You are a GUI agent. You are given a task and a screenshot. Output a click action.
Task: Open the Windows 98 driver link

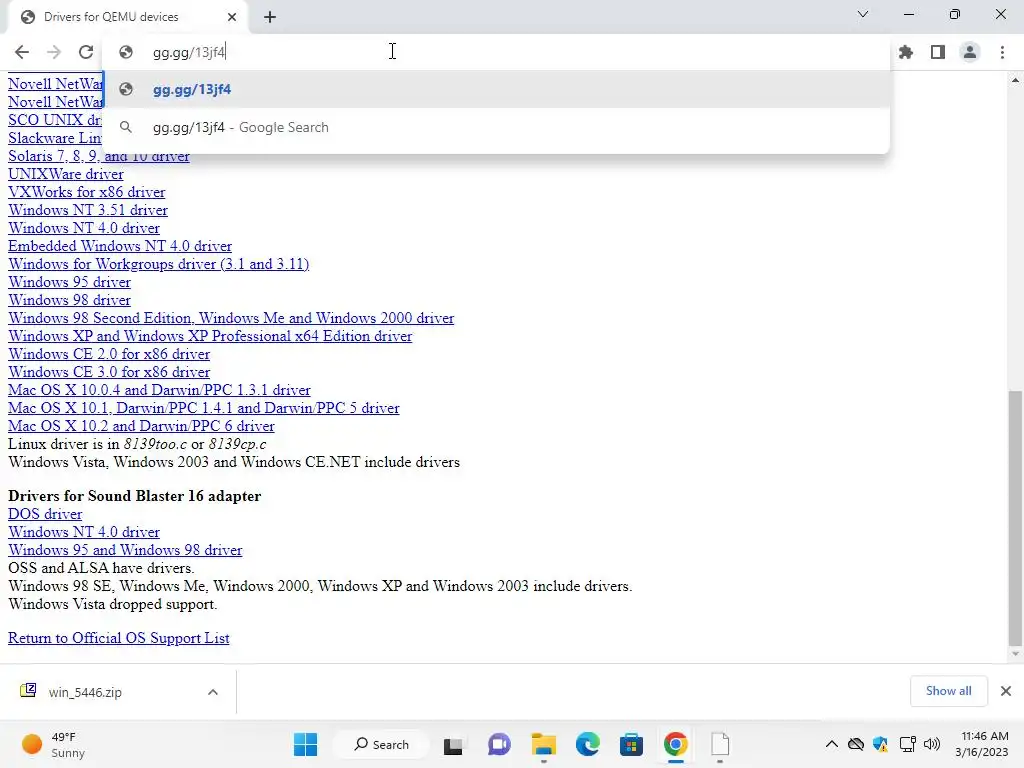[69, 300]
